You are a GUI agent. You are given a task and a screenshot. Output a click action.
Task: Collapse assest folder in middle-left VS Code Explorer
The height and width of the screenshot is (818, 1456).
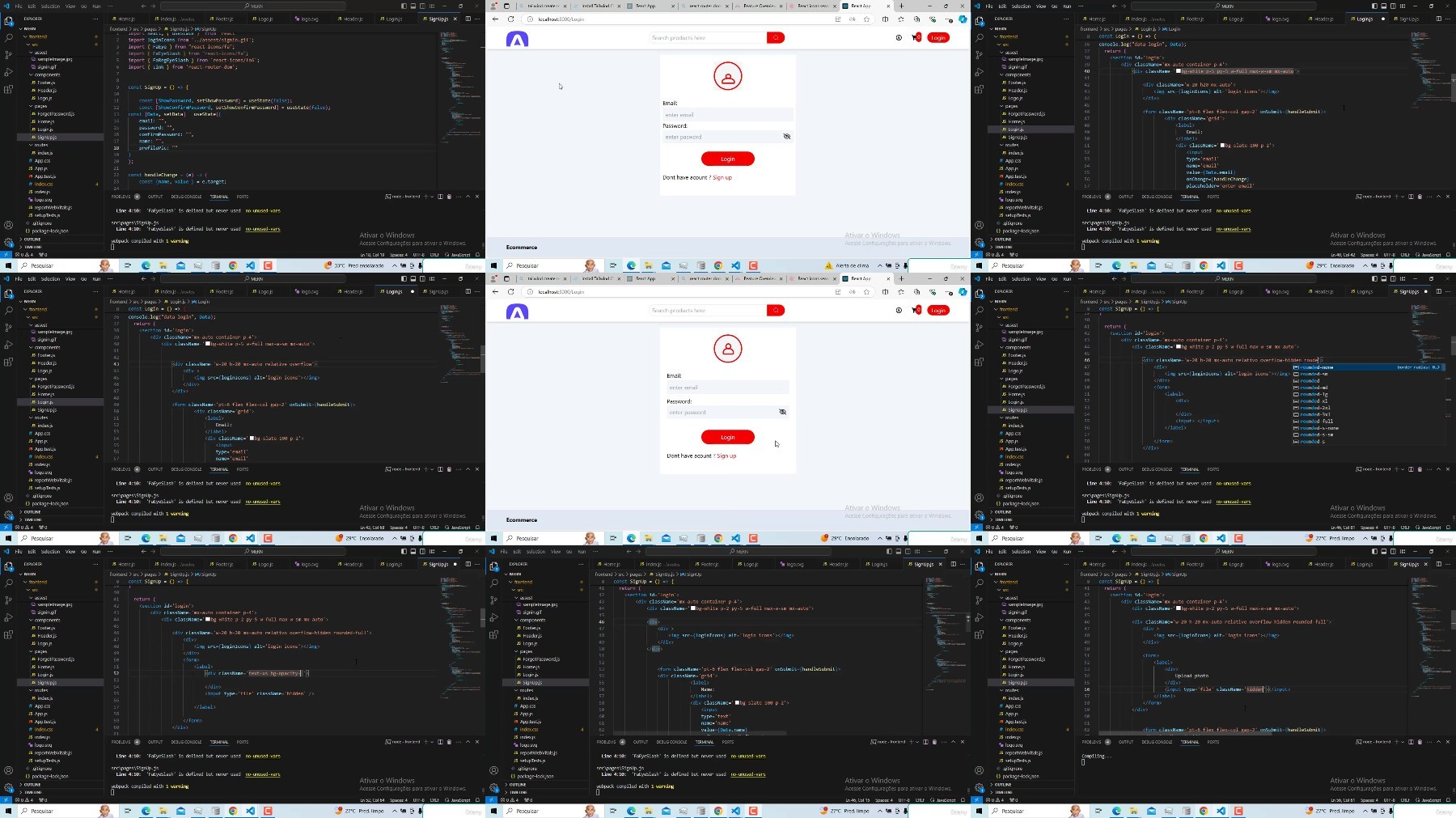pos(40,325)
